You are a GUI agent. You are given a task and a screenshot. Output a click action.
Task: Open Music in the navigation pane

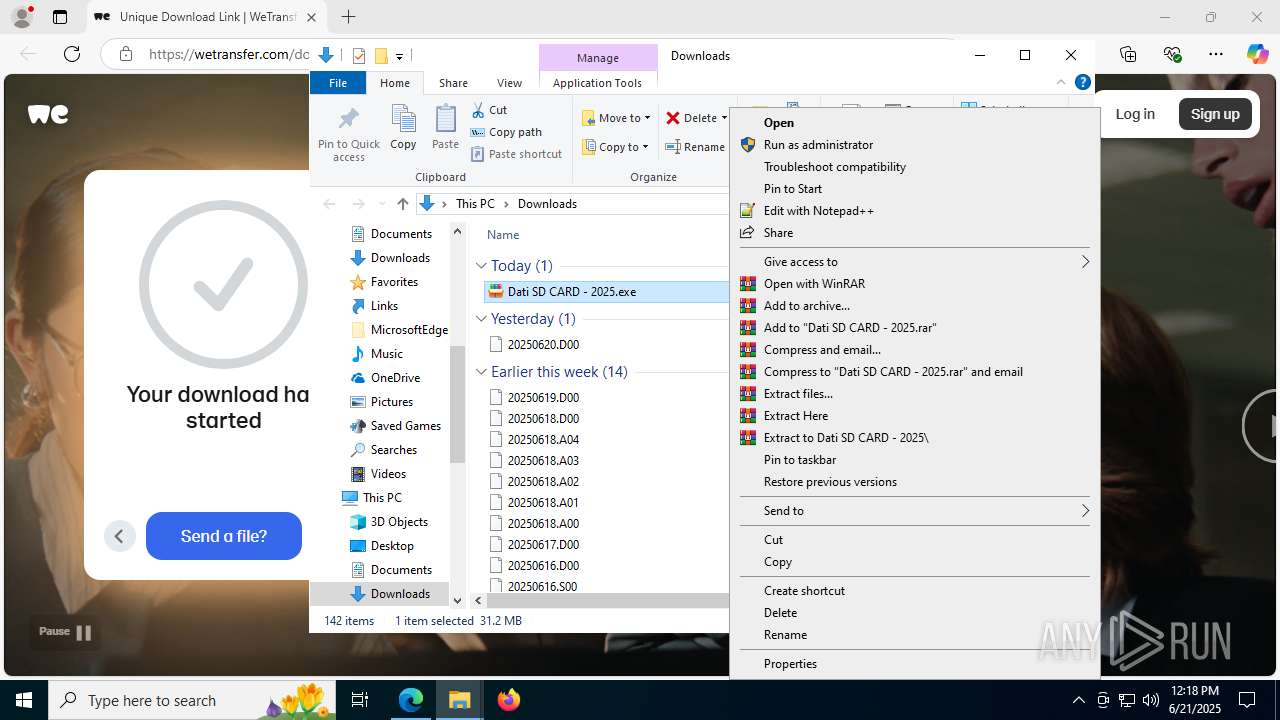pyautogui.click(x=386, y=354)
